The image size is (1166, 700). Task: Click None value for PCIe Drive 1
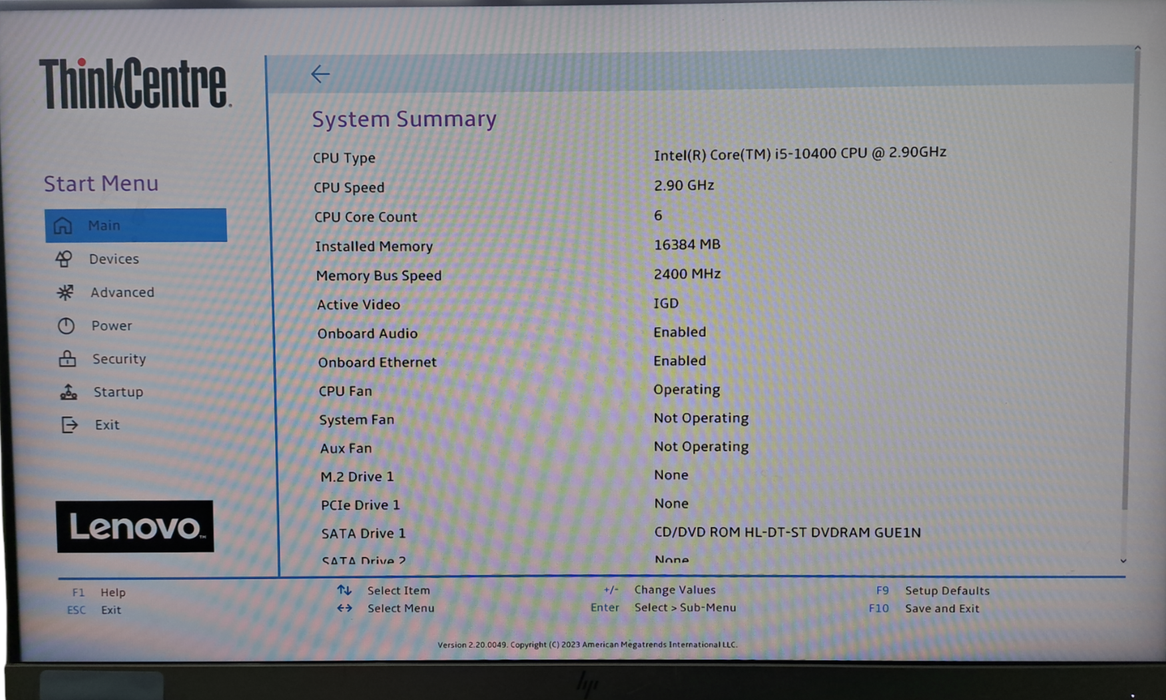tap(671, 504)
